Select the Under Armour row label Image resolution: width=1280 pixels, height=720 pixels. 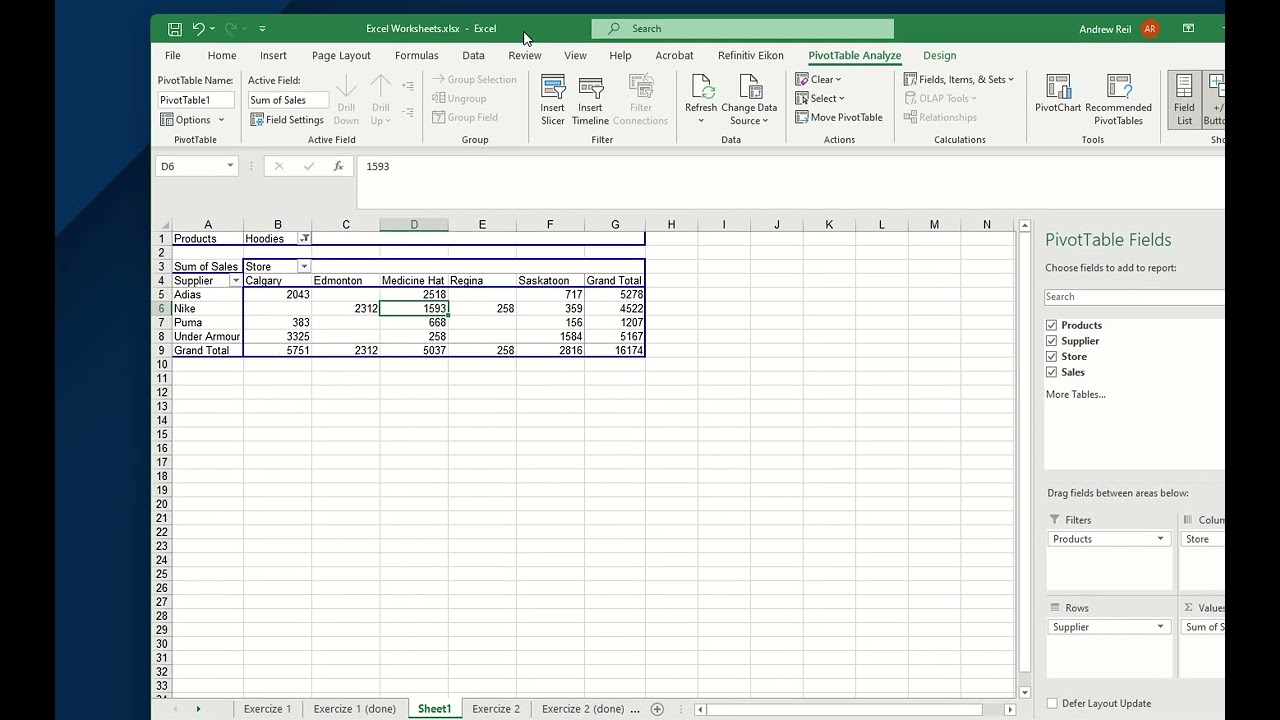[207, 337]
